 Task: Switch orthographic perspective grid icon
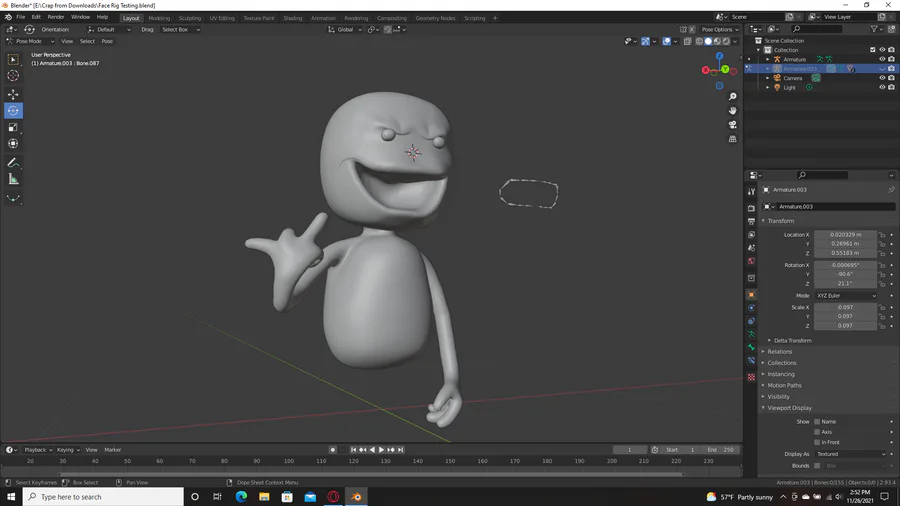(732, 139)
